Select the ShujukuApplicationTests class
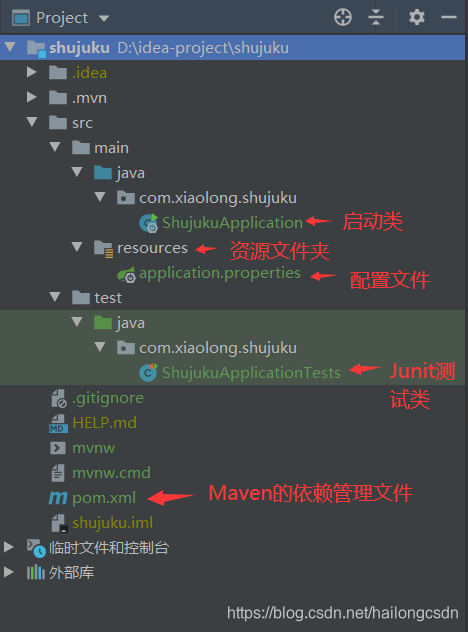Screen dimensions: 468x632 251,372
